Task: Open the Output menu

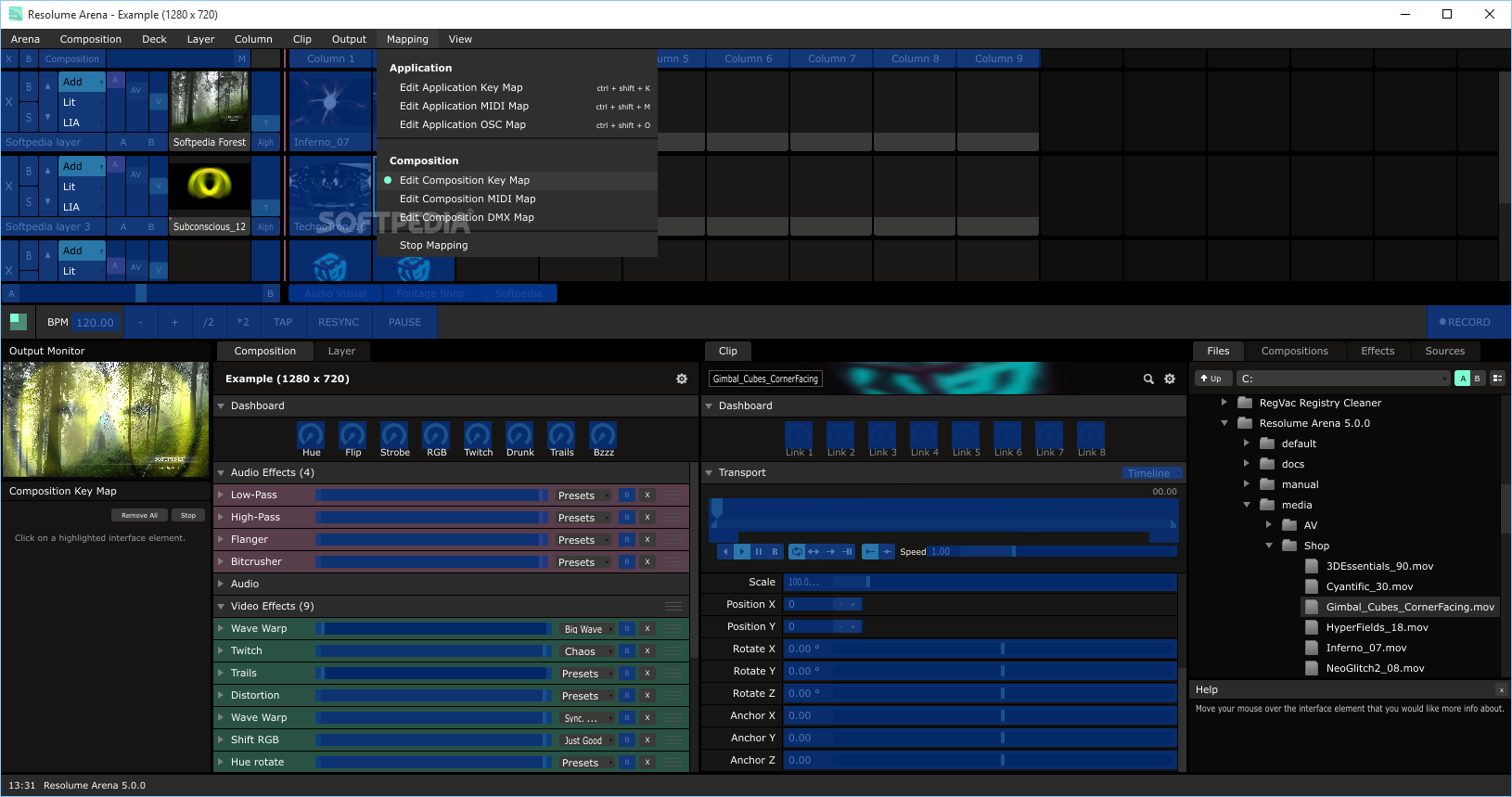Action: pos(349,39)
